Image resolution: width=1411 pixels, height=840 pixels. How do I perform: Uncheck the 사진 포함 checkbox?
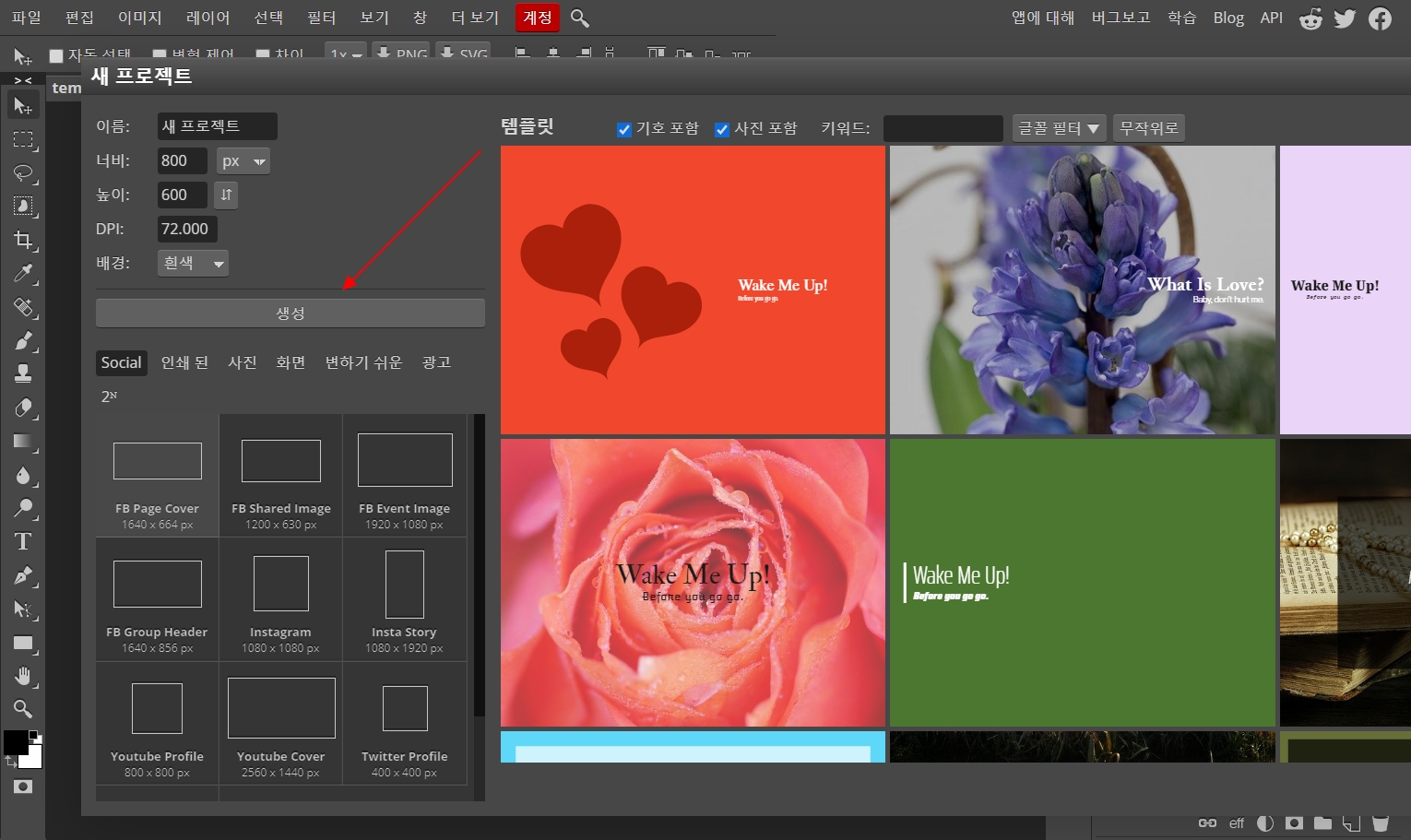(722, 129)
